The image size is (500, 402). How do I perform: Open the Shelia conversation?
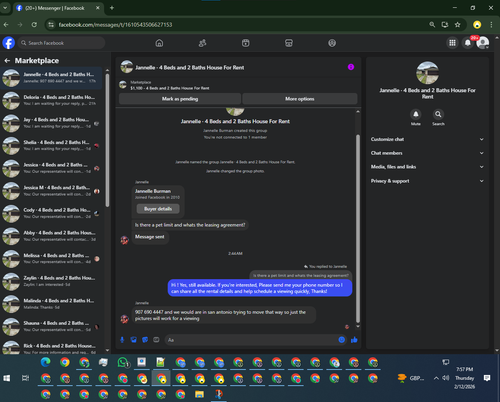coord(52,146)
